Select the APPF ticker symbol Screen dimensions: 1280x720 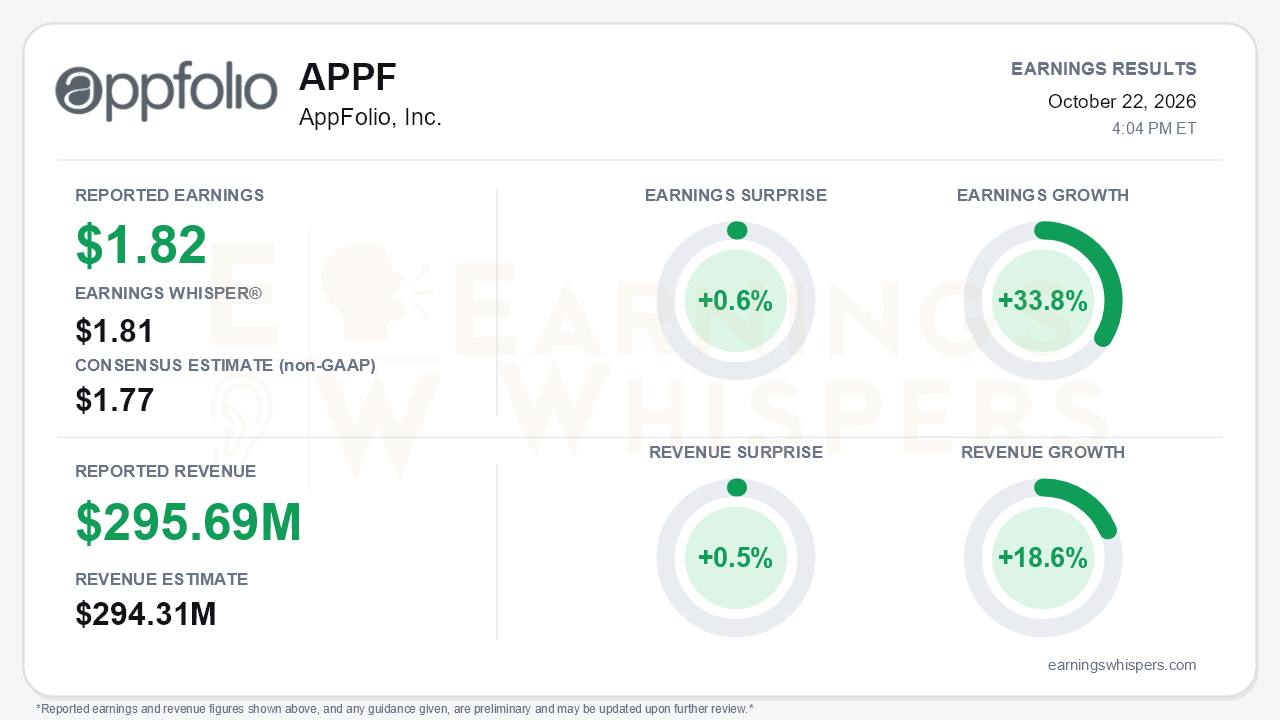click(347, 77)
